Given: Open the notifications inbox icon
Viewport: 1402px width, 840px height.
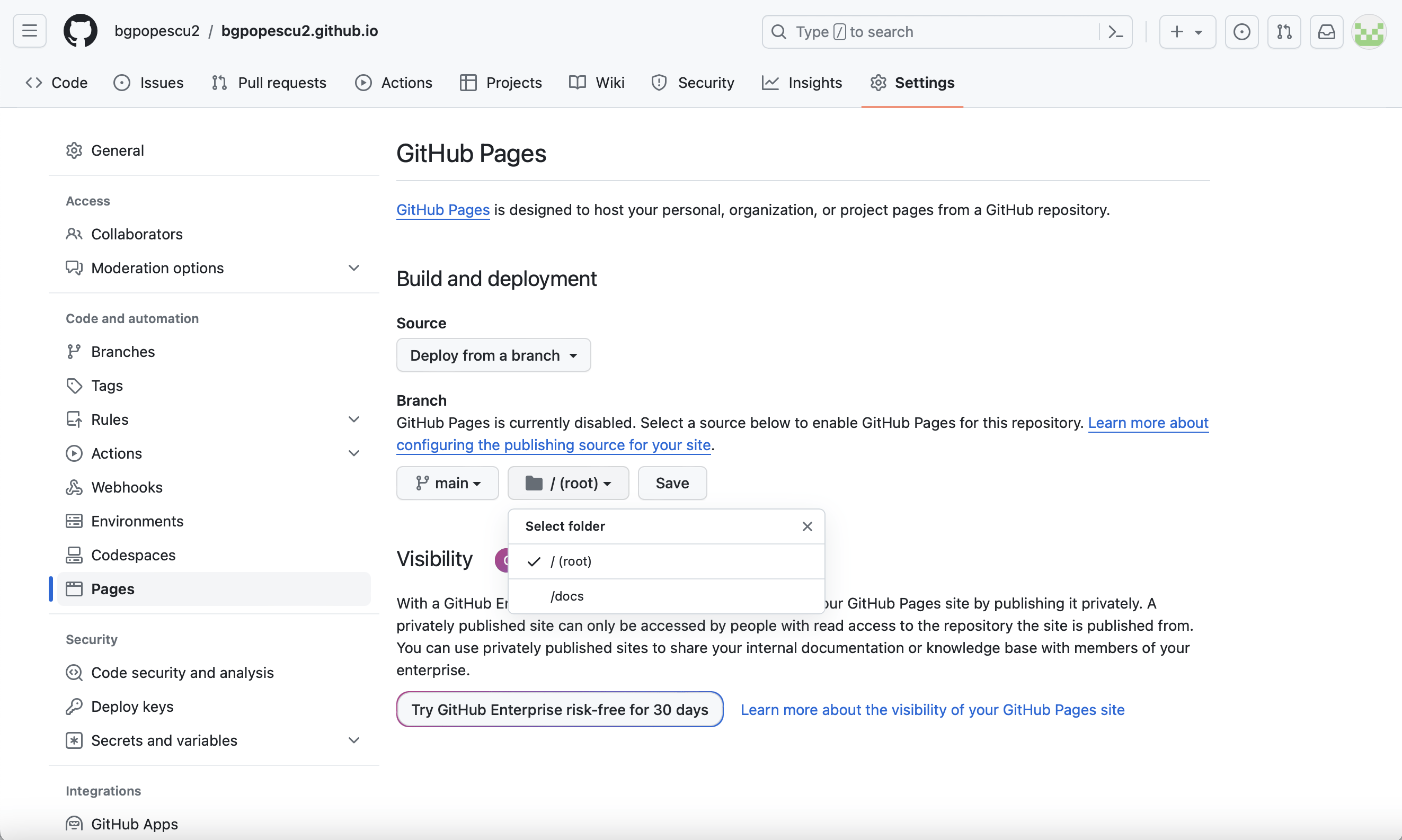Looking at the screenshot, I should 1326,32.
